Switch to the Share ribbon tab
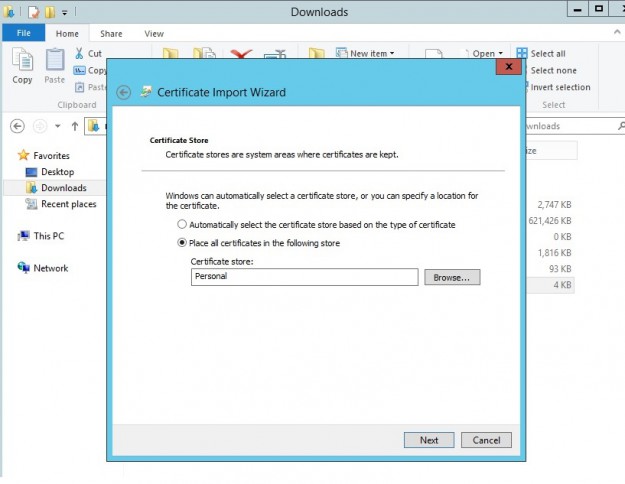The image size is (625, 484). (111, 33)
